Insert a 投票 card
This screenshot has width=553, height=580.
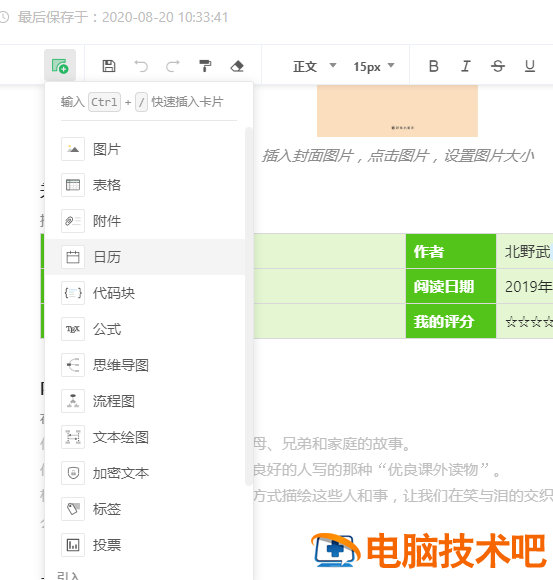[x=145, y=545]
